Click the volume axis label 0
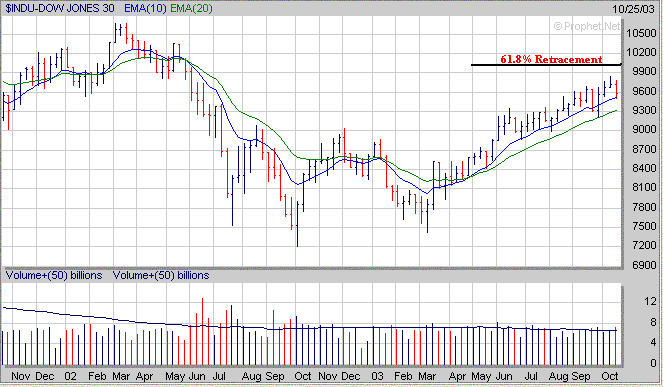The width and height of the screenshot is (663, 387). 653,363
